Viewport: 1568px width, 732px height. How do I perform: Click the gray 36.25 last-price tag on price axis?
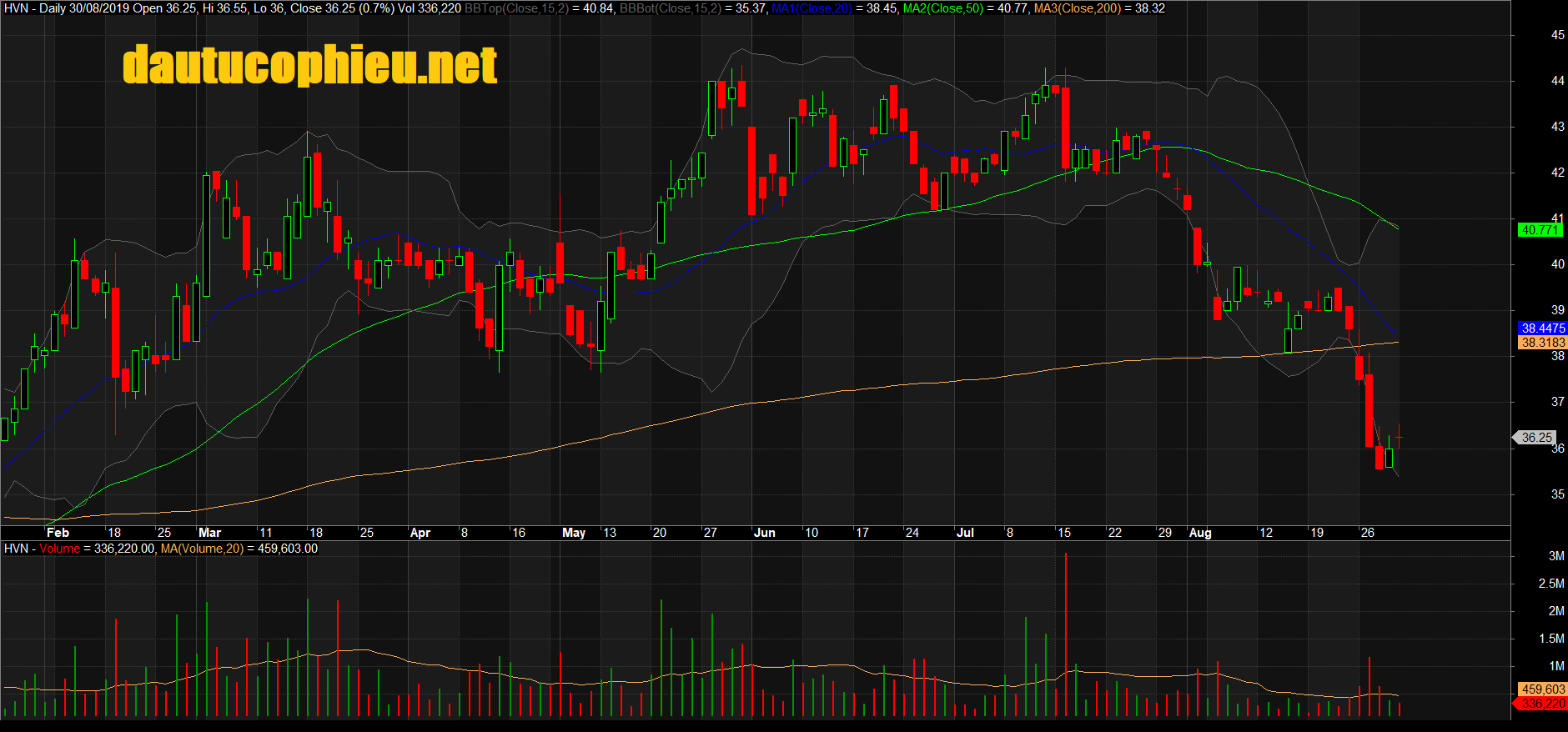click(1536, 438)
